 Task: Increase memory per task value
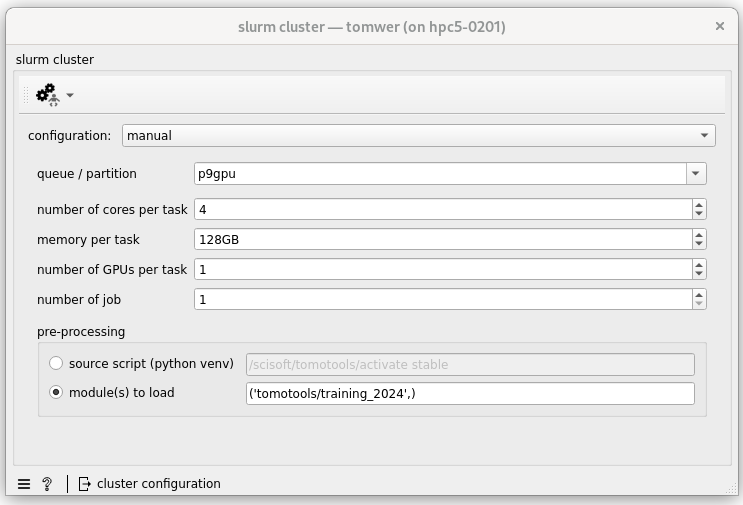coord(699,234)
